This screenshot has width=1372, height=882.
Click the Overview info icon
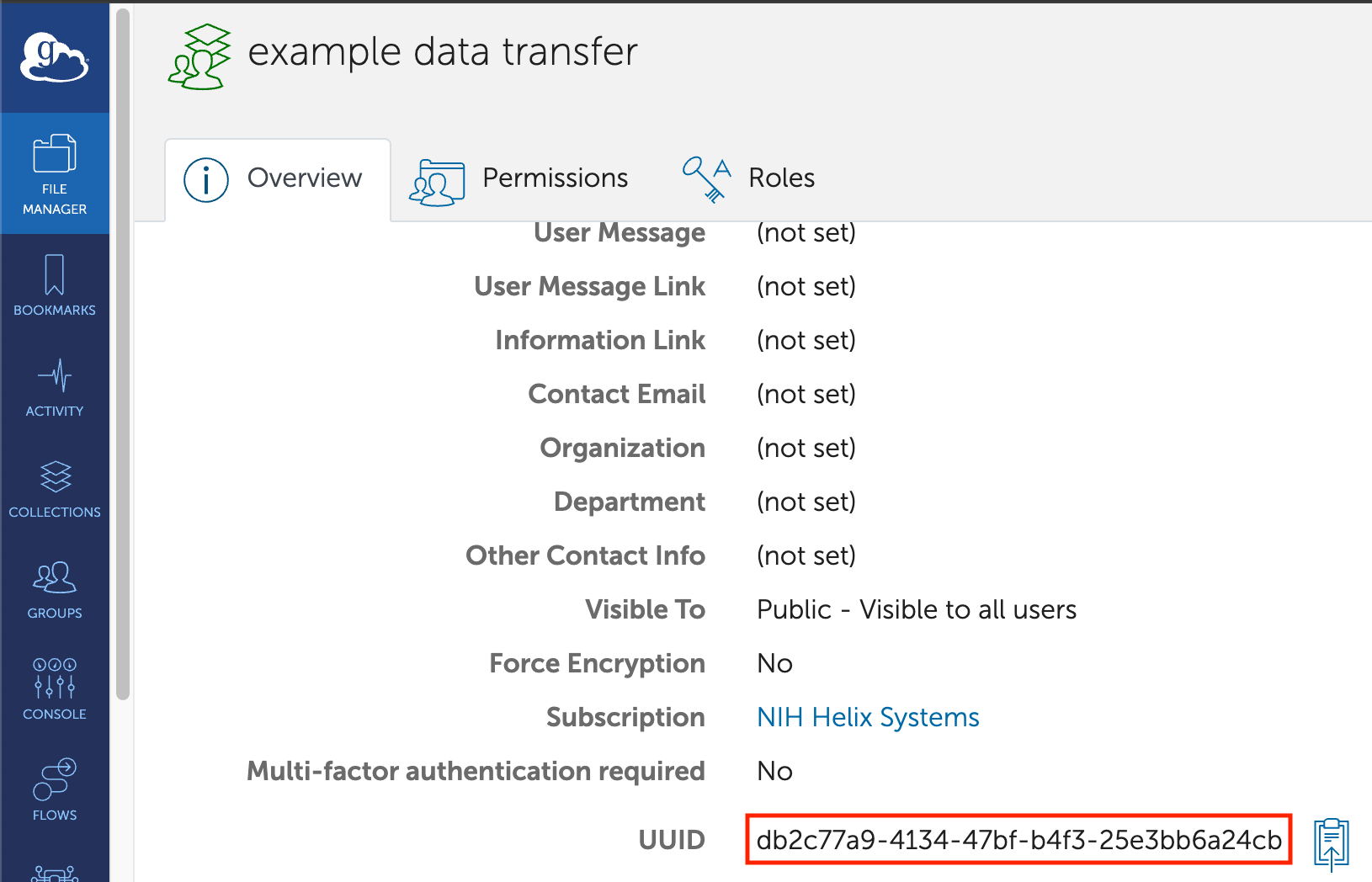tap(206, 180)
